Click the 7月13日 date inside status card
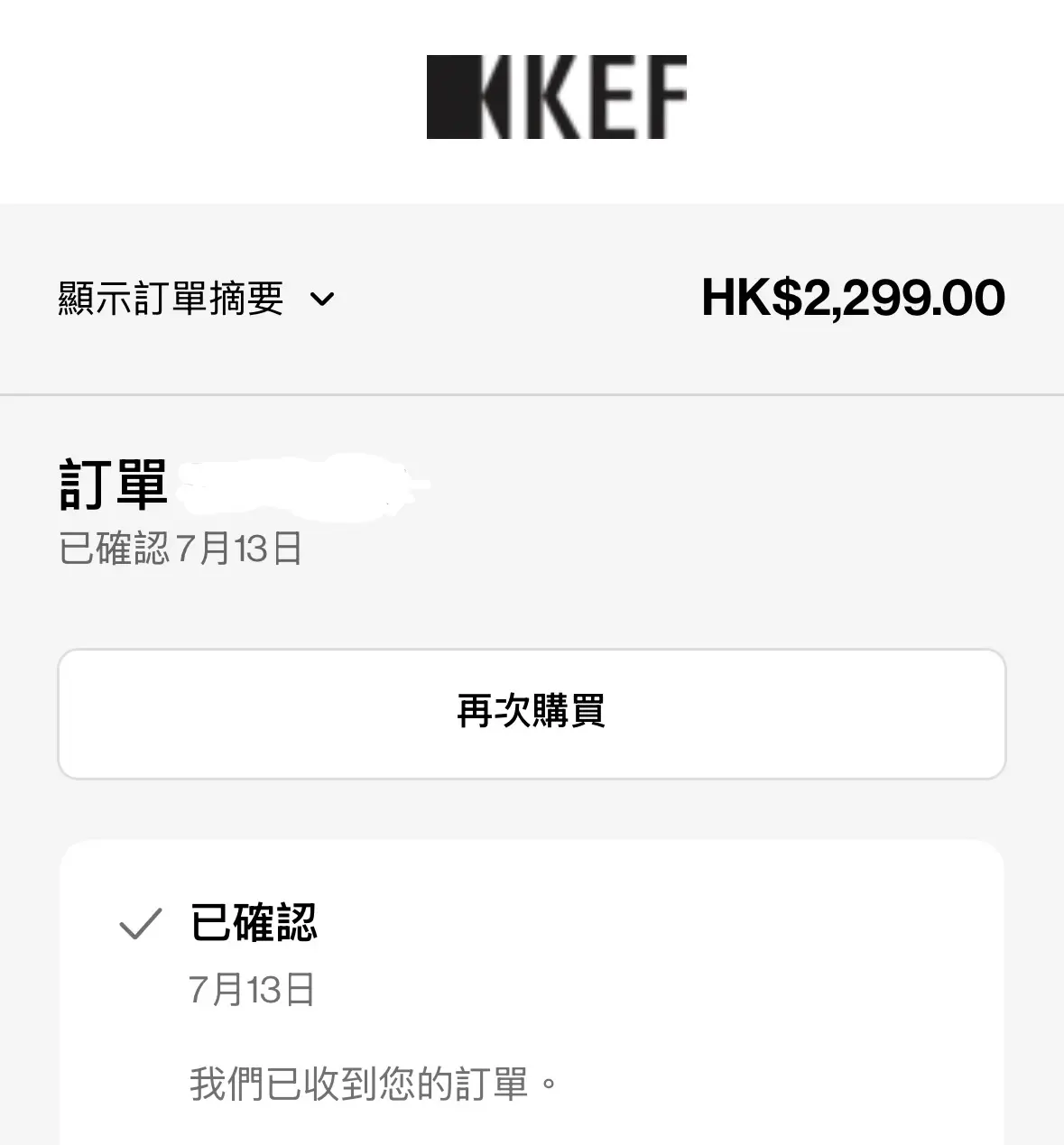 [x=252, y=990]
